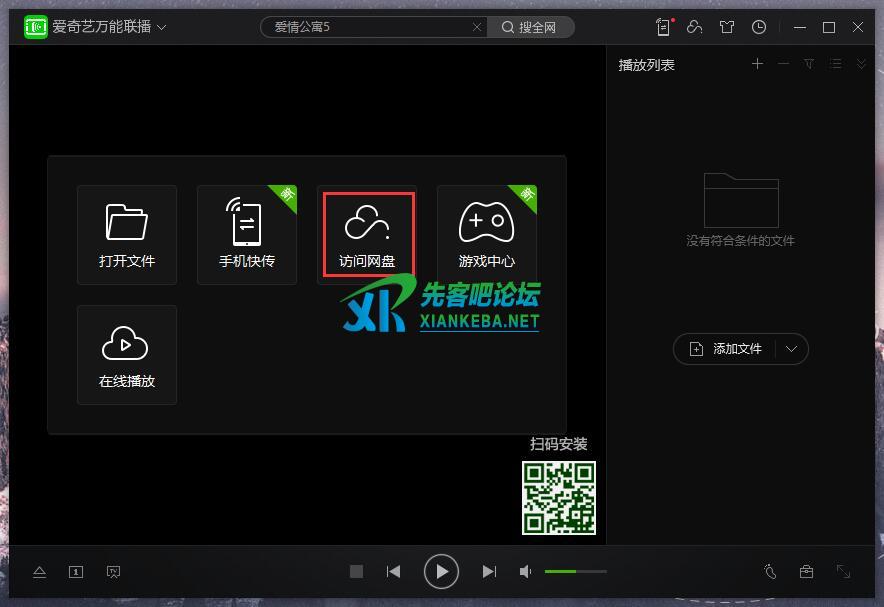This screenshot has width=884, height=607.
Task: Click the 搜全网 search button
Action: click(530, 27)
